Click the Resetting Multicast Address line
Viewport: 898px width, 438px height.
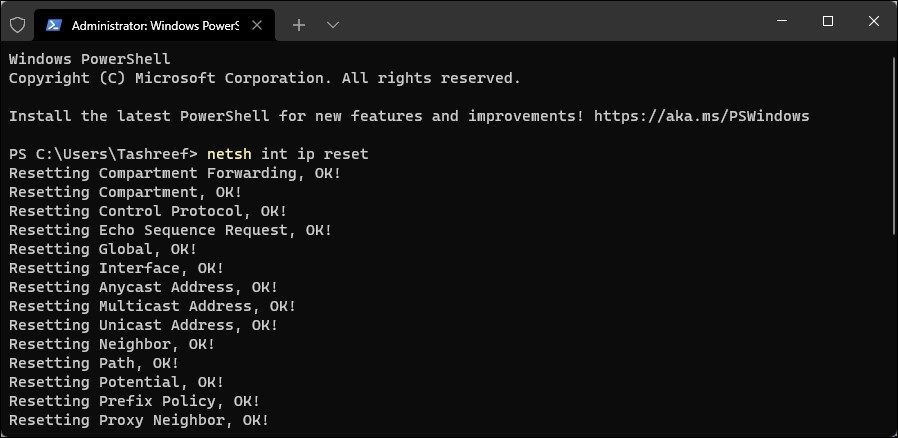pos(152,306)
